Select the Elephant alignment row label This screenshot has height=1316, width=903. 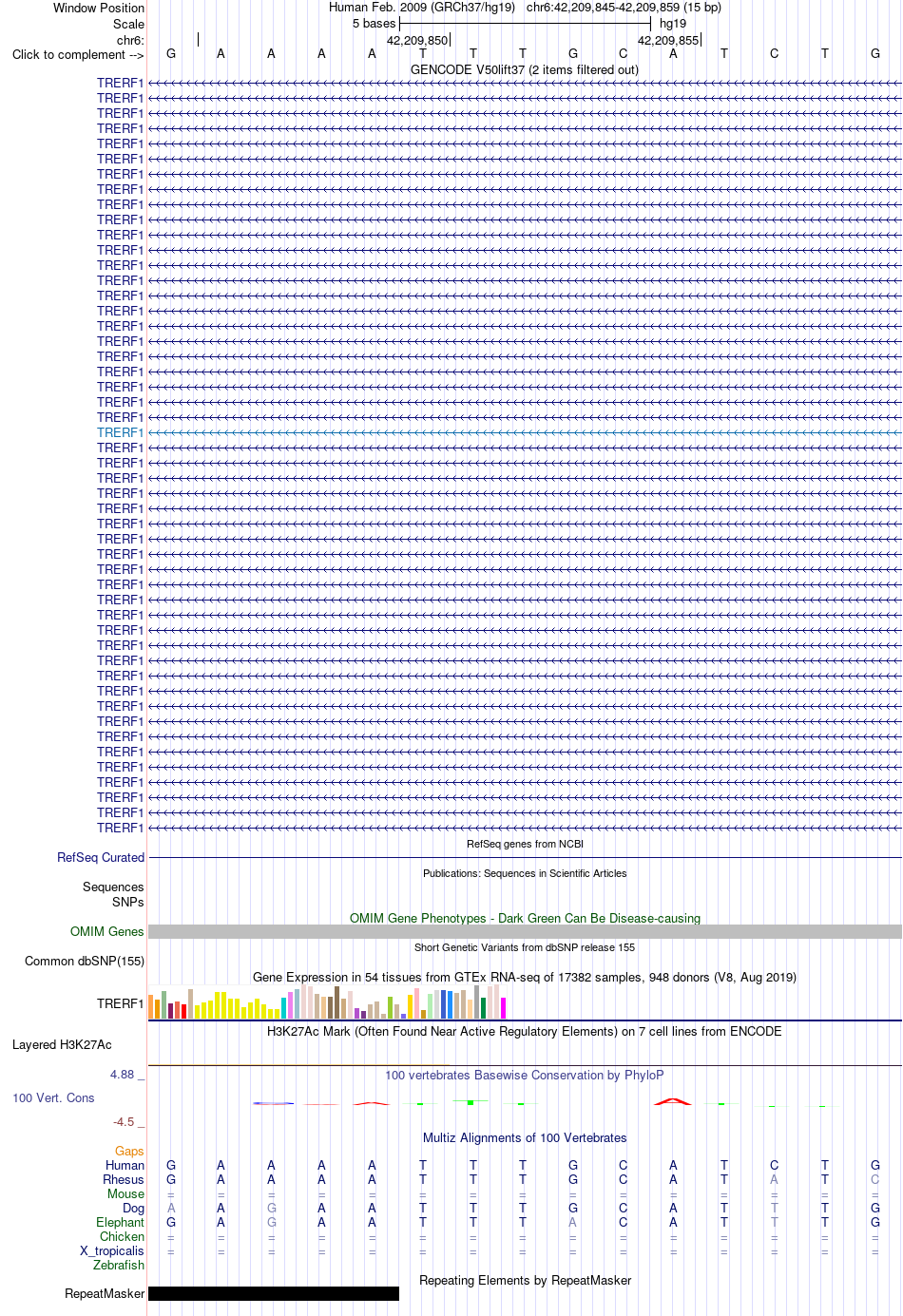121,1222
